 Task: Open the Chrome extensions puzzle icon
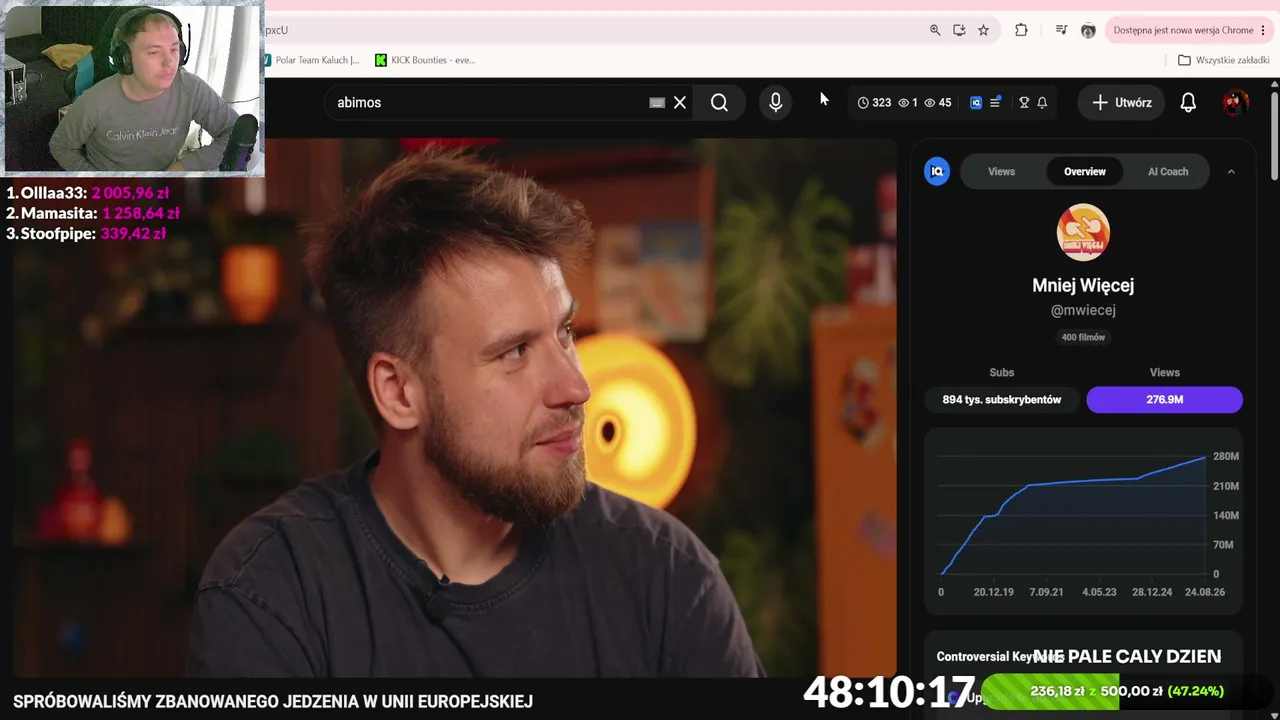tap(1021, 30)
